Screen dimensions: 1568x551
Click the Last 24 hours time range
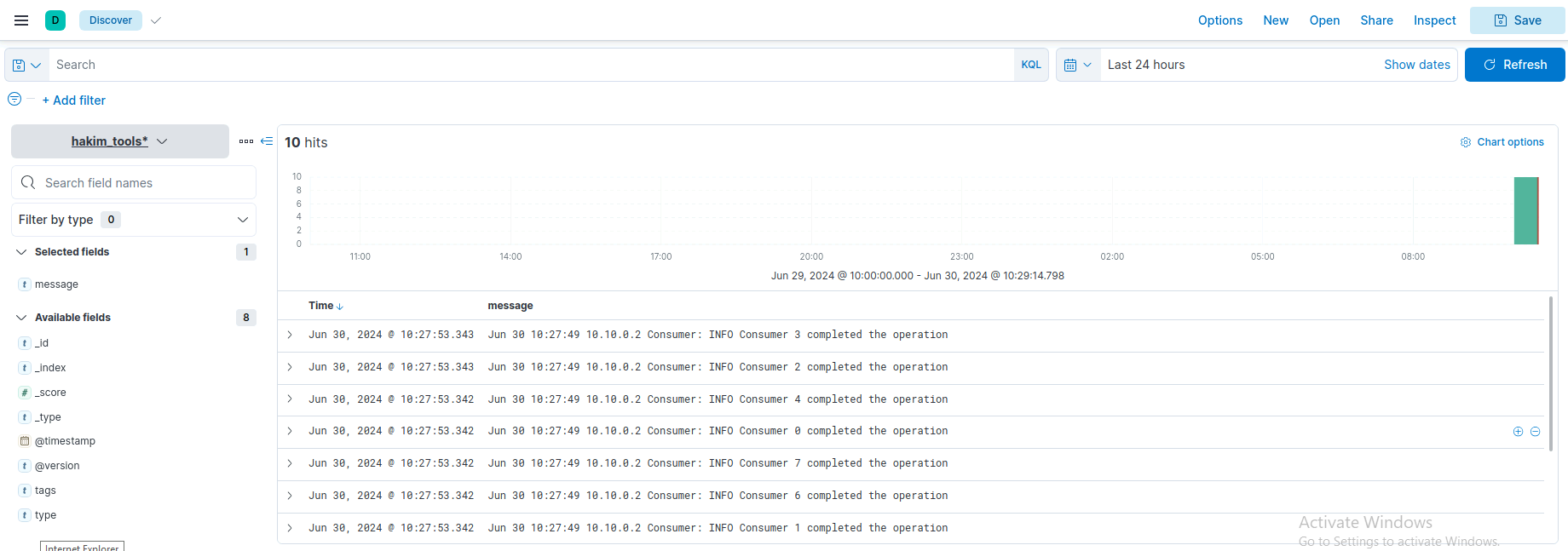tap(1146, 65)
